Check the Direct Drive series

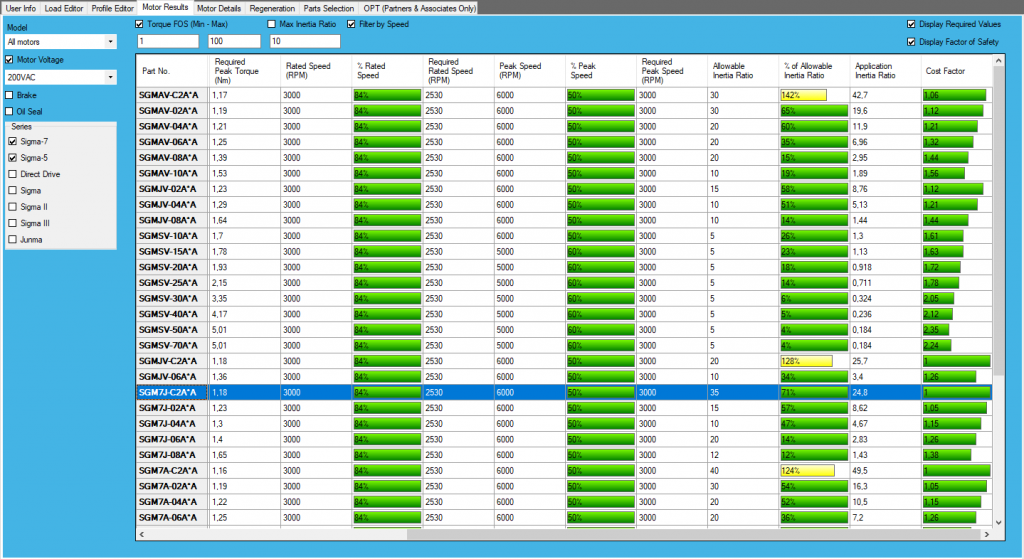12,174
